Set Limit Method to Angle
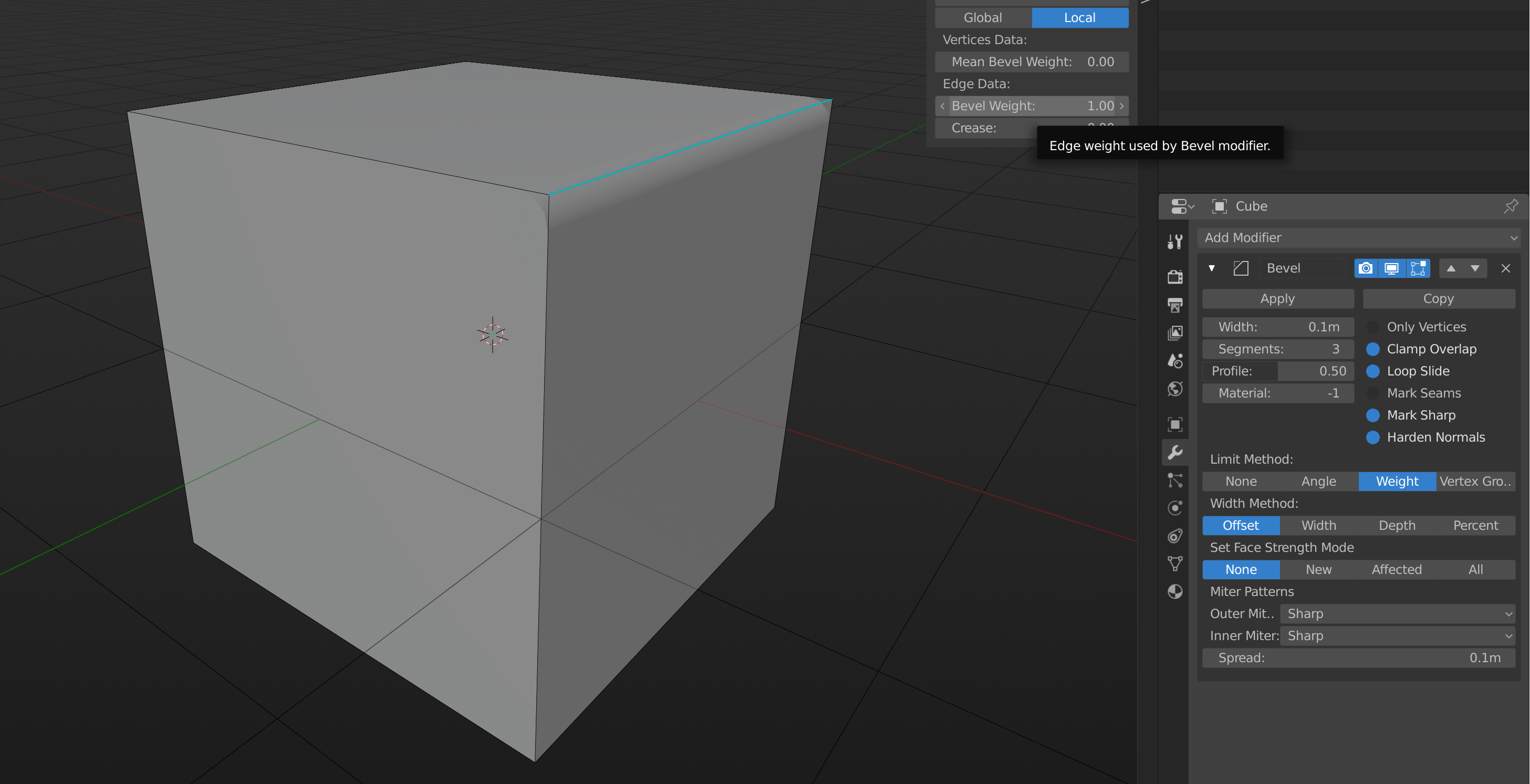The height and width of the screenshot is (784, 1530). click(1318, 481)
